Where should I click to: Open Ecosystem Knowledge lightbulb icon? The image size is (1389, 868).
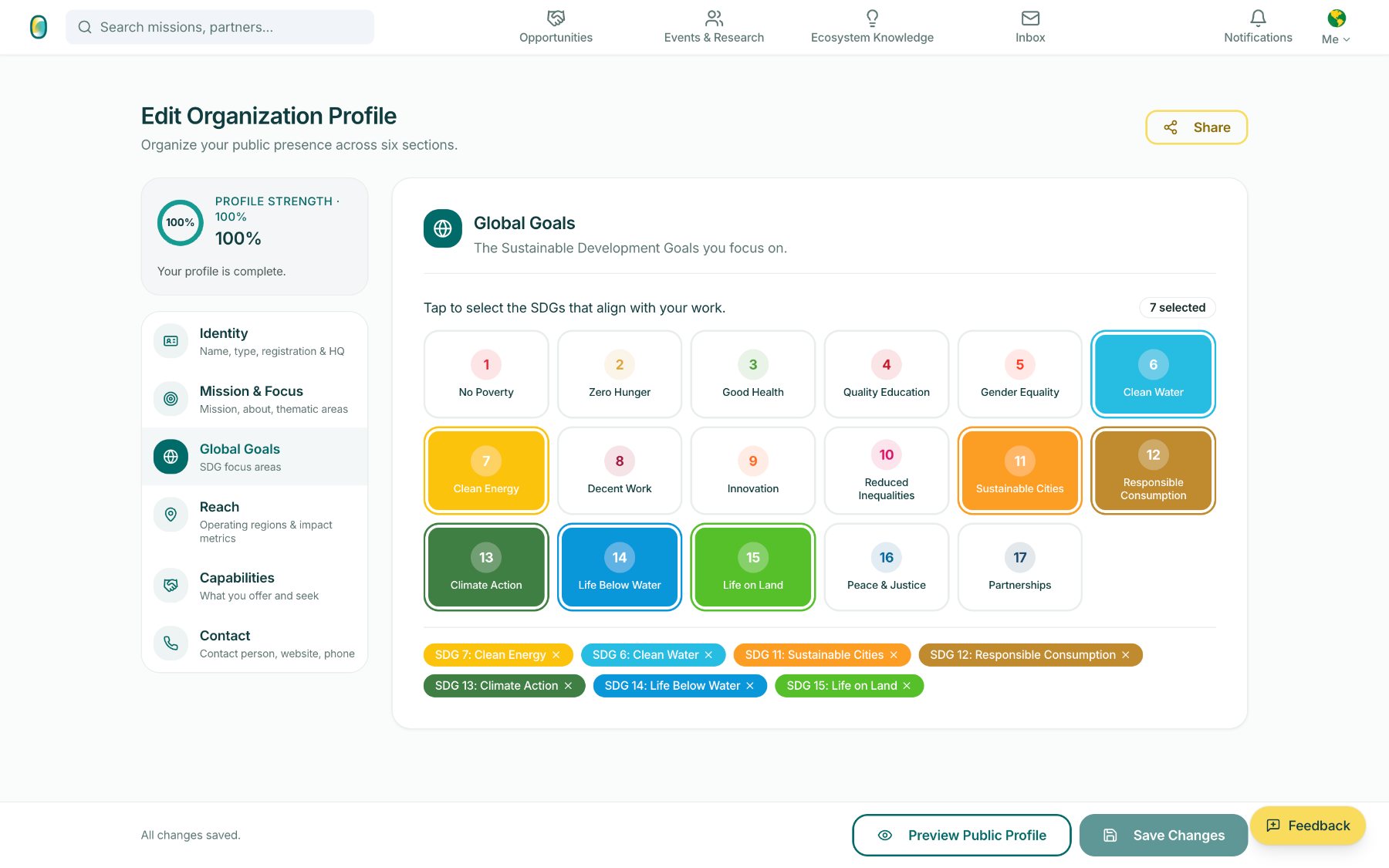[x=872, y=18]
